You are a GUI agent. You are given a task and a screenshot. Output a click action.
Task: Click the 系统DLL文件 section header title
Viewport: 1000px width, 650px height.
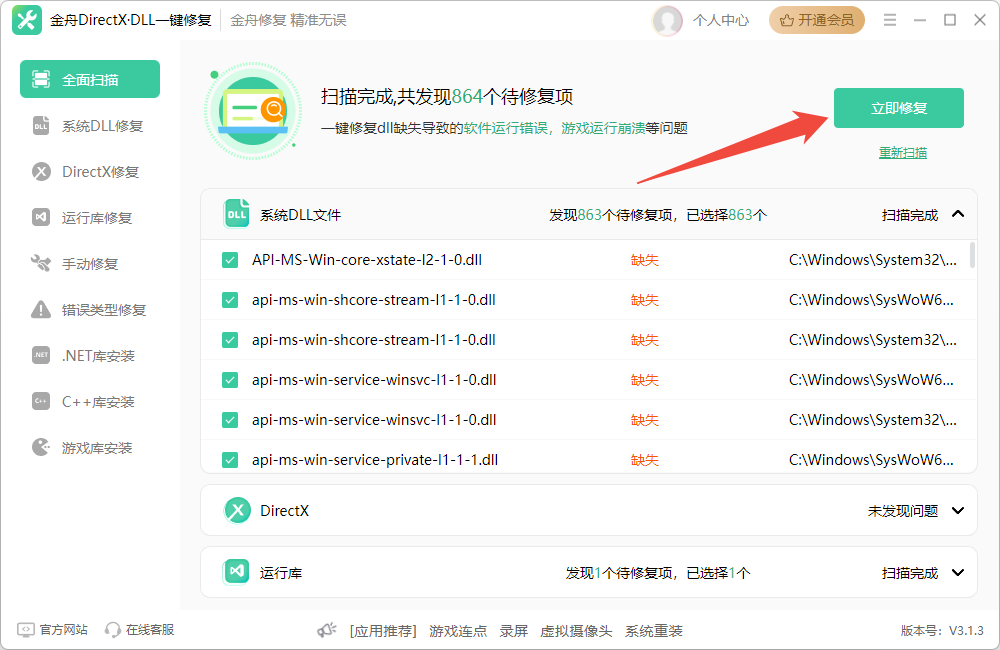tap(300, 215)
